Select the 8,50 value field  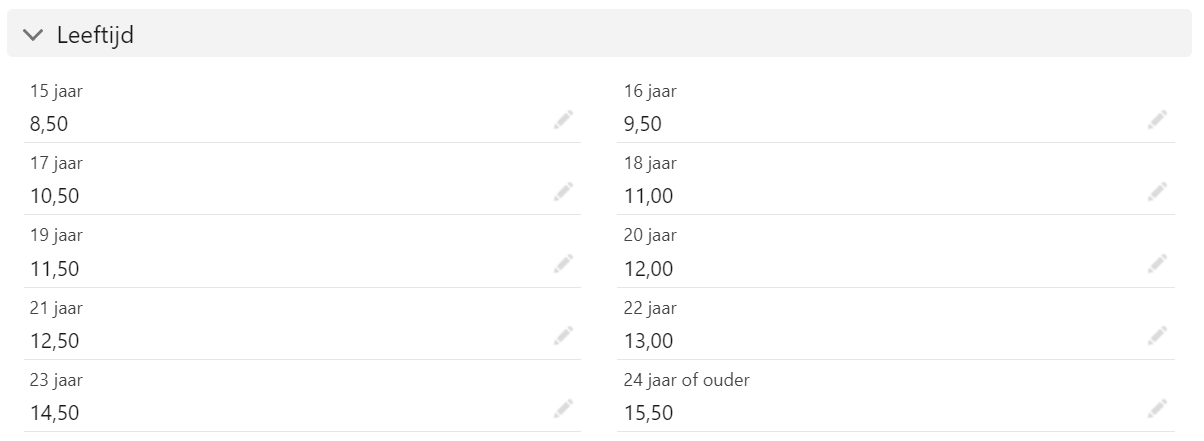coord(49,124)
